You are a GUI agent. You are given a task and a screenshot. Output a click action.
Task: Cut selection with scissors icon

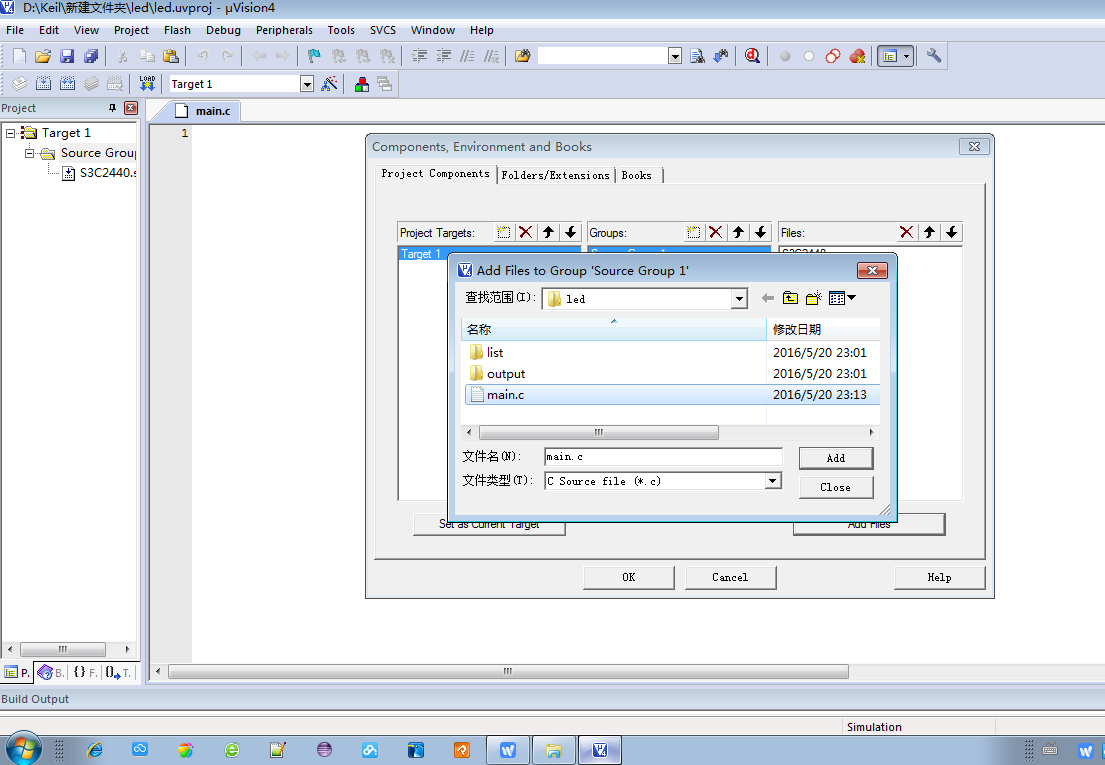click(x=123, y=56)
